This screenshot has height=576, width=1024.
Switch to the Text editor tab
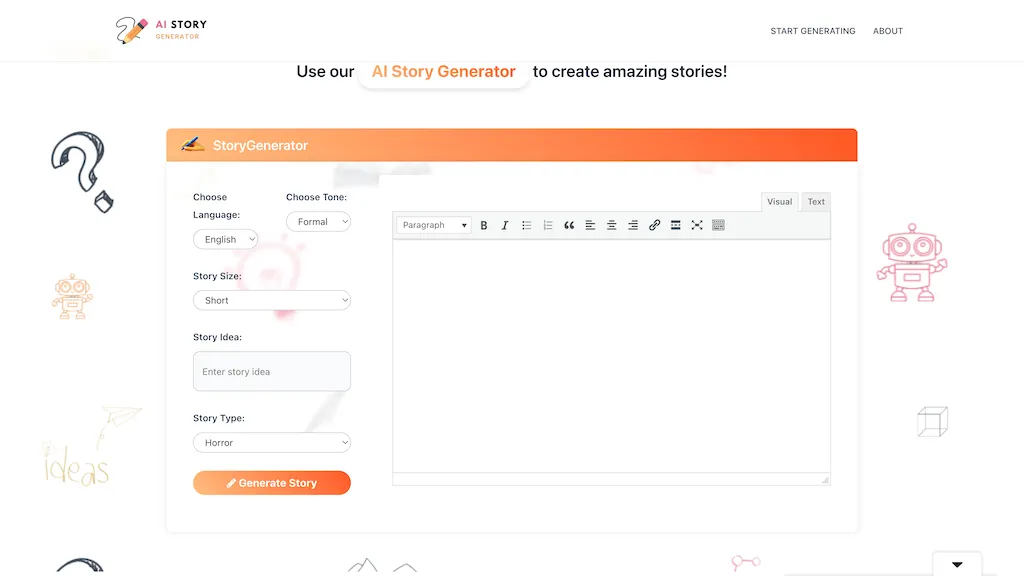816,202
